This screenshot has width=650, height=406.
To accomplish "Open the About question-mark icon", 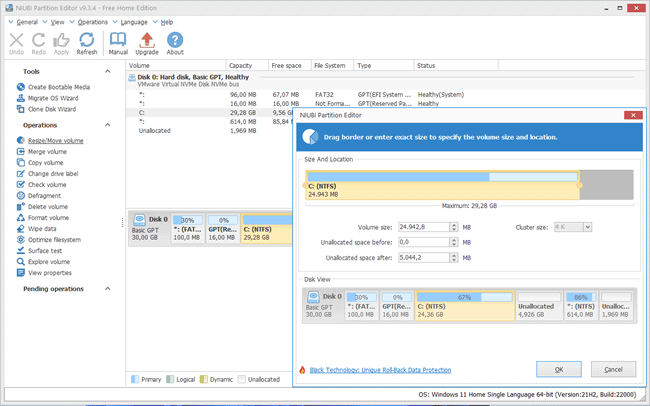I will [x=175, y=44].
